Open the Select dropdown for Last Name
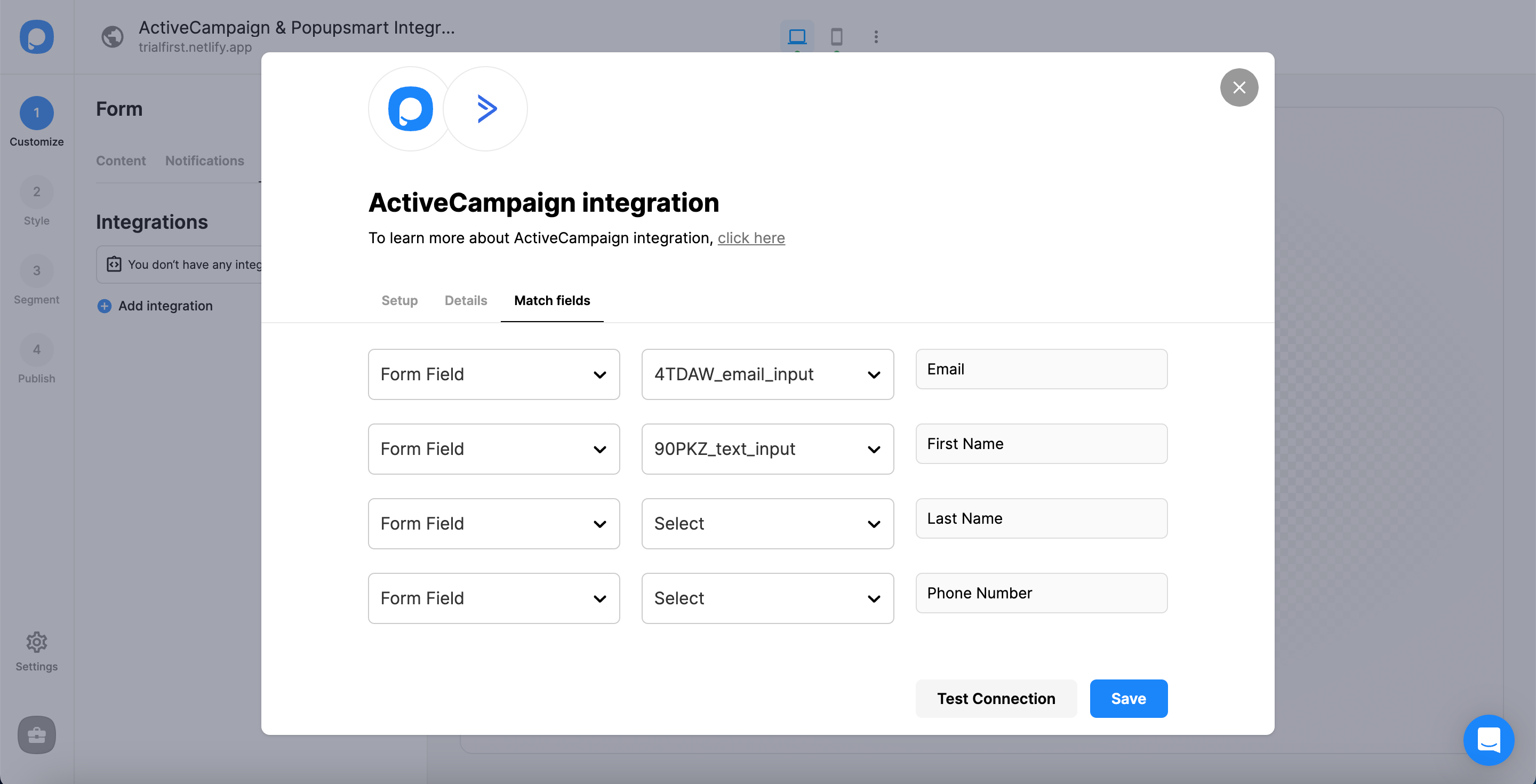 767,523
